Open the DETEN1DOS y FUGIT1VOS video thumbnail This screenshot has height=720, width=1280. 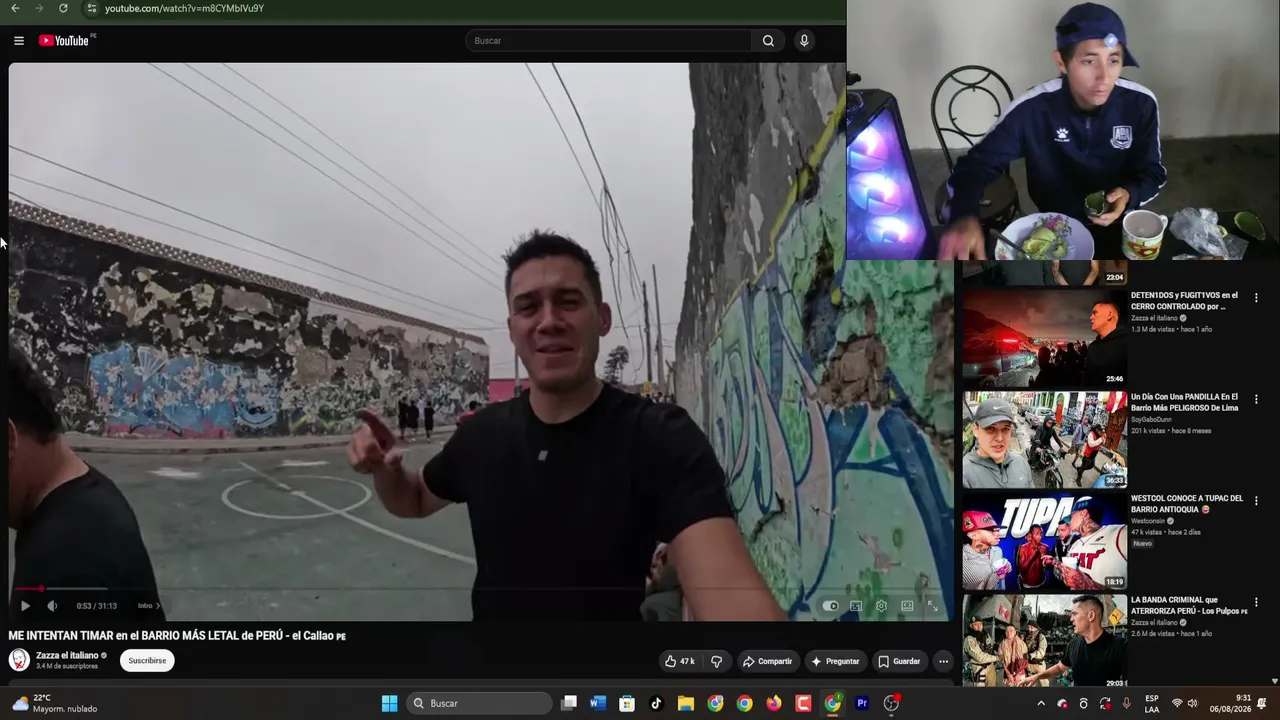point(1045,339)
